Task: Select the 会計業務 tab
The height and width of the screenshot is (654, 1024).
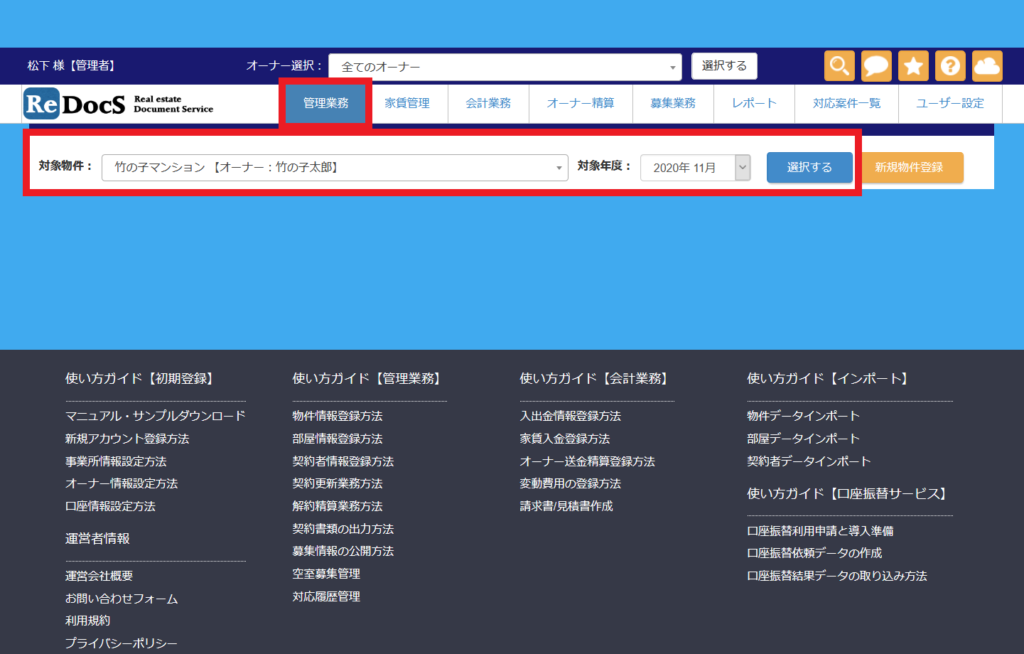Action: 488,103
